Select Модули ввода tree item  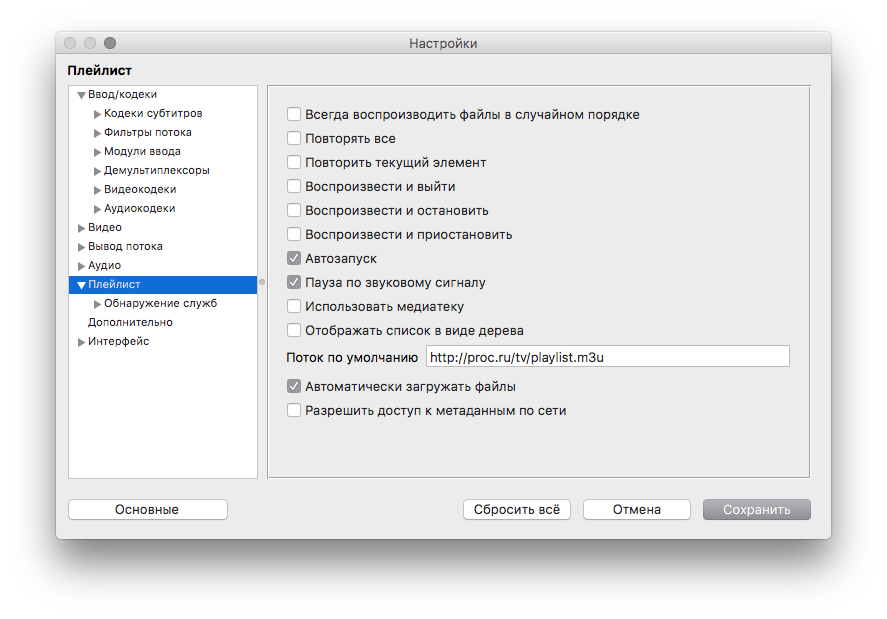pos(142,151)
